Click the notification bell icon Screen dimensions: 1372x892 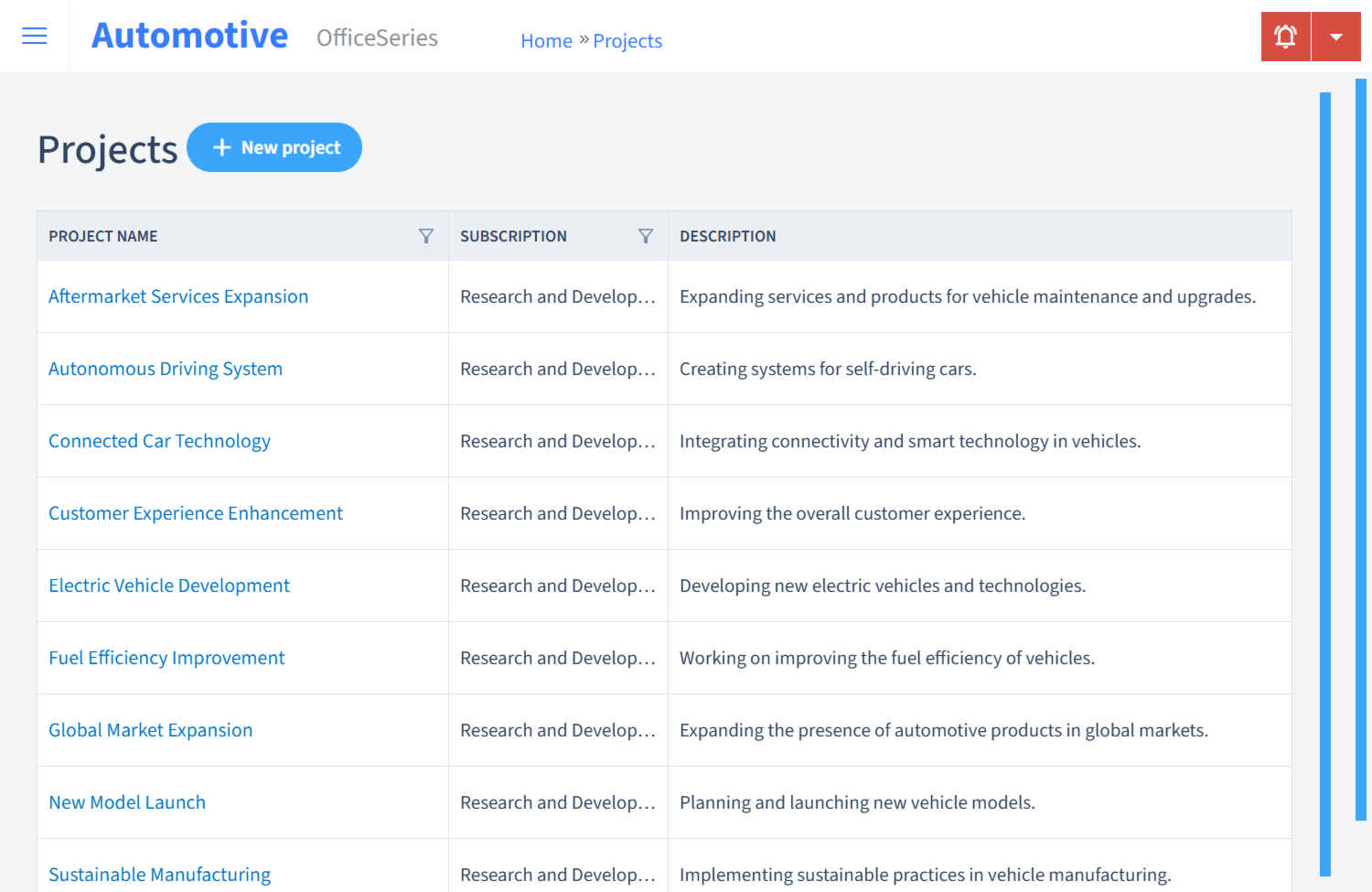1285,36
